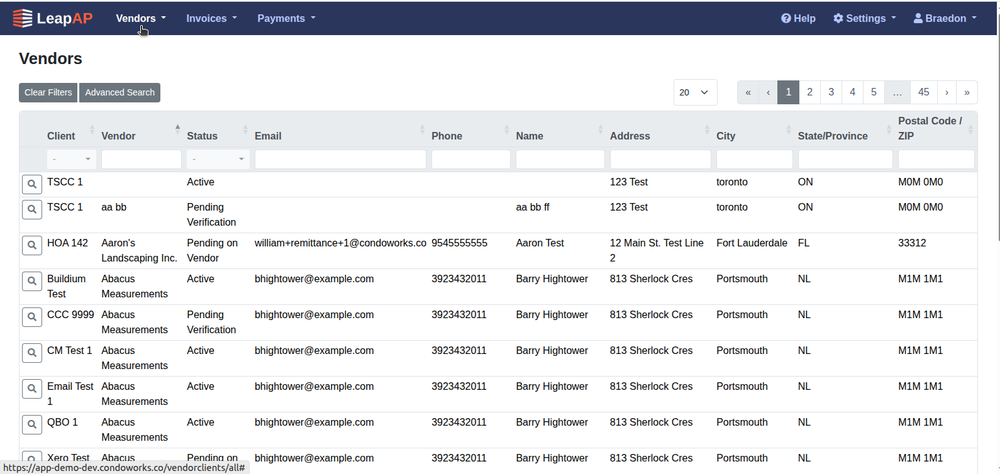1000x474 pixels.
Task: Sort by the State/Province column arrows
Action: click(889, 129)
